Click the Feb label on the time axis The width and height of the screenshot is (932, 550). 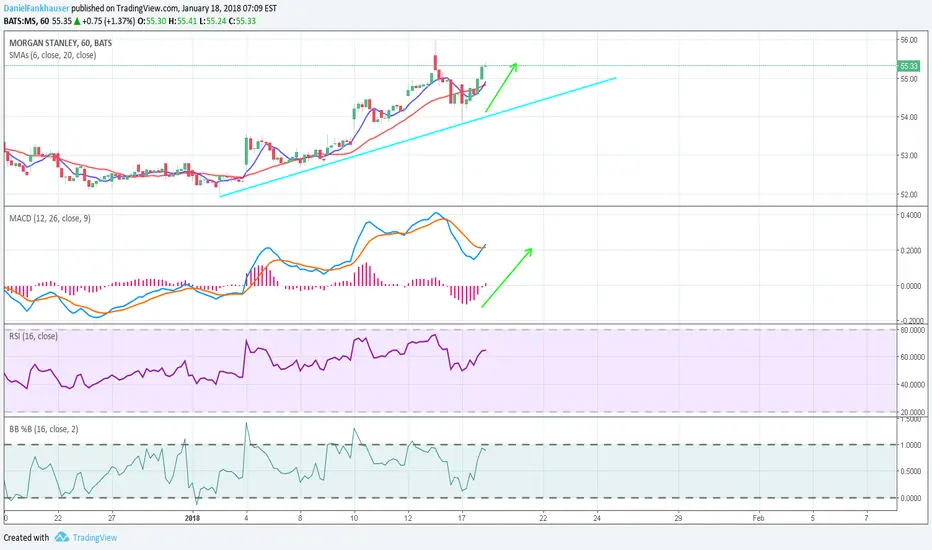tap(758, 518)
